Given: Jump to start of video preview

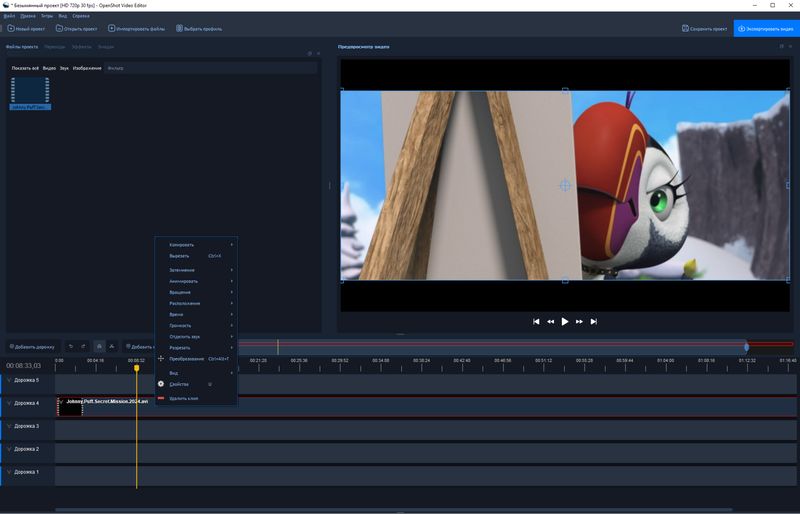Looking at the screenshot, I should pos(537,322).
